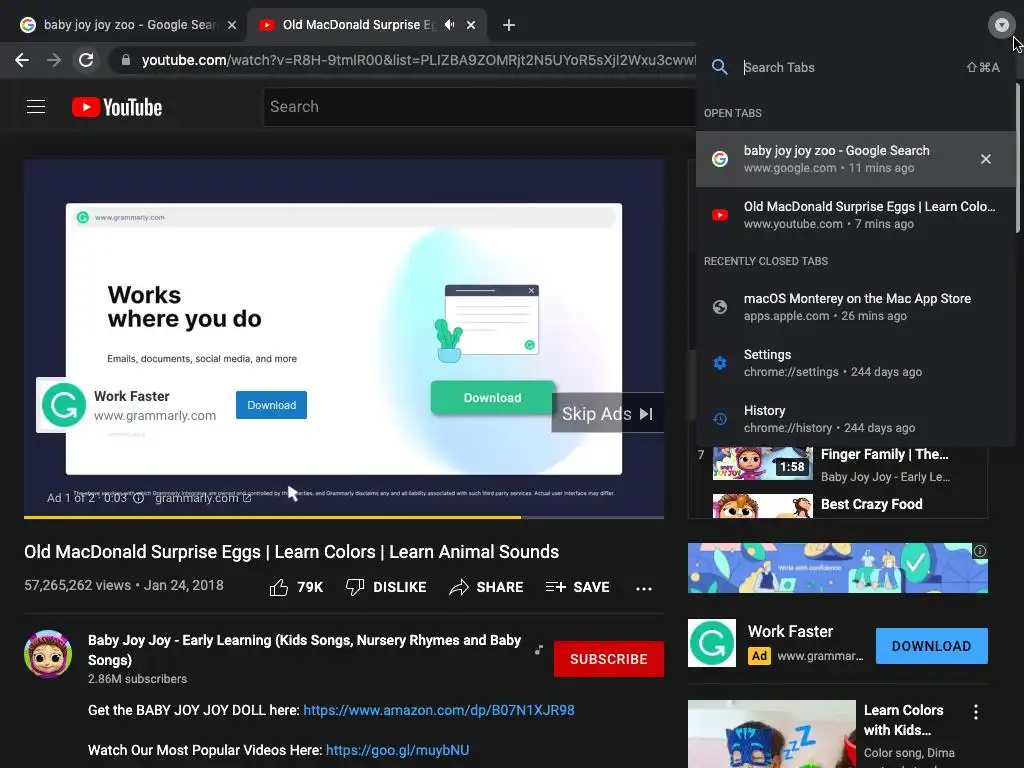Mute the audio icon on the YouTube tab

point(449,25)
